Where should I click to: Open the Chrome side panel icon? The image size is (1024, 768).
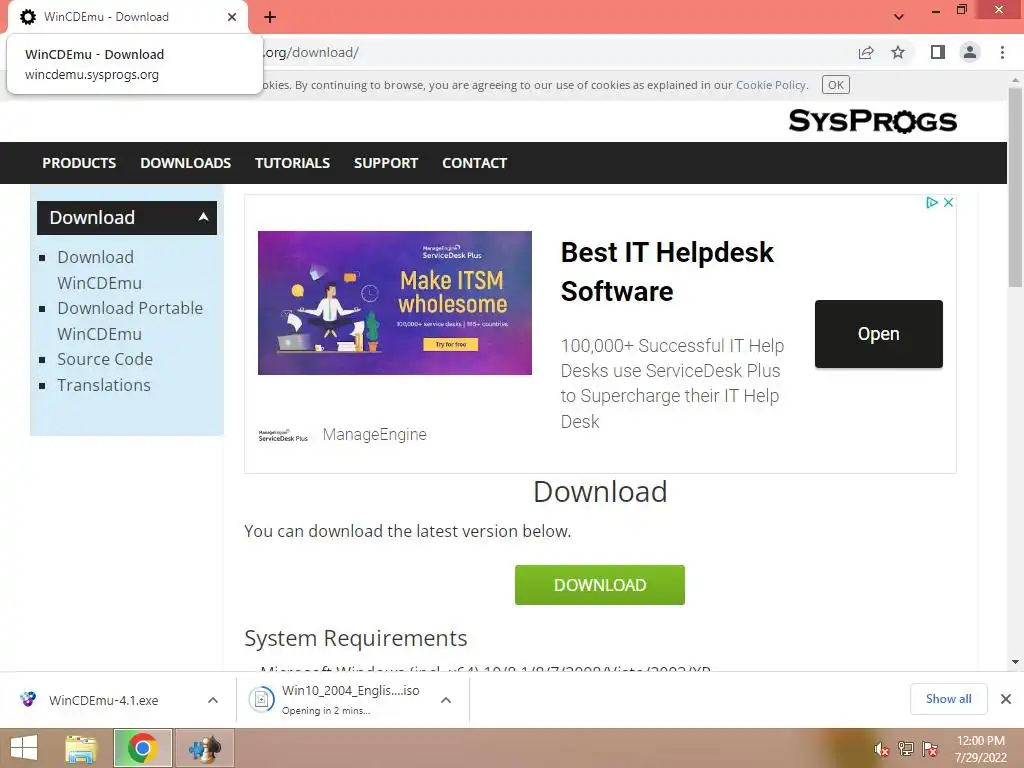pyautogui.click(x=938, y=52)
